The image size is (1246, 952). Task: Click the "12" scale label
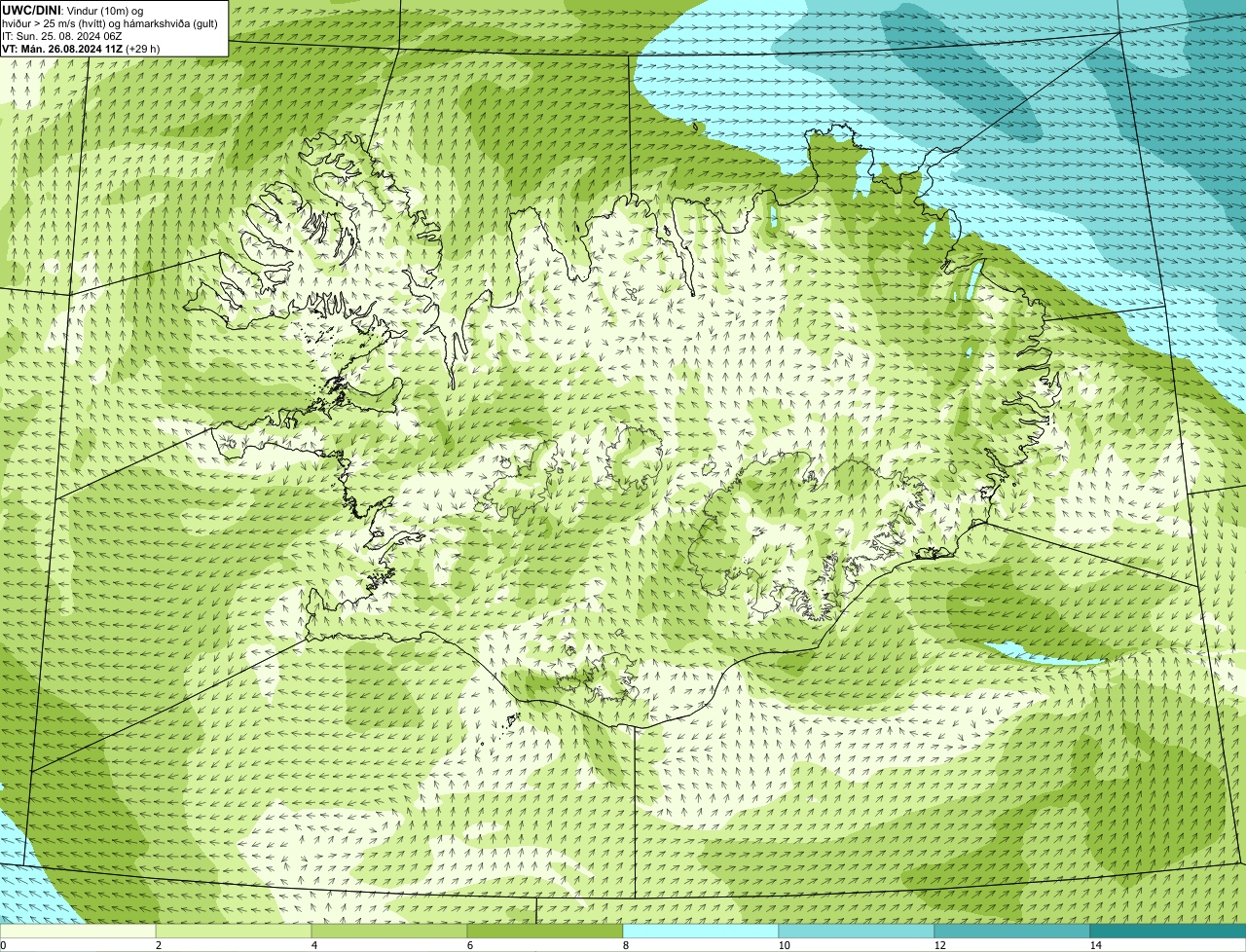point(939,944)
